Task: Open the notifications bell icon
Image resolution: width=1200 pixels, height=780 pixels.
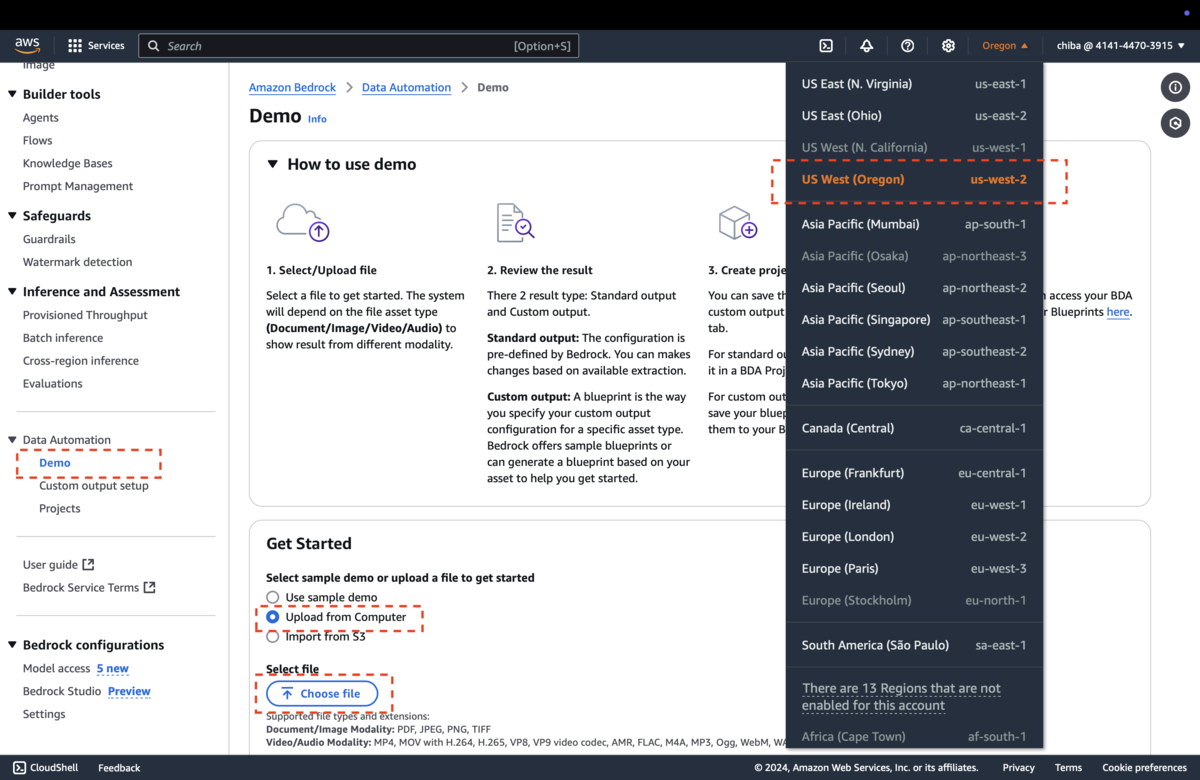Action: [x=867, y=45]
